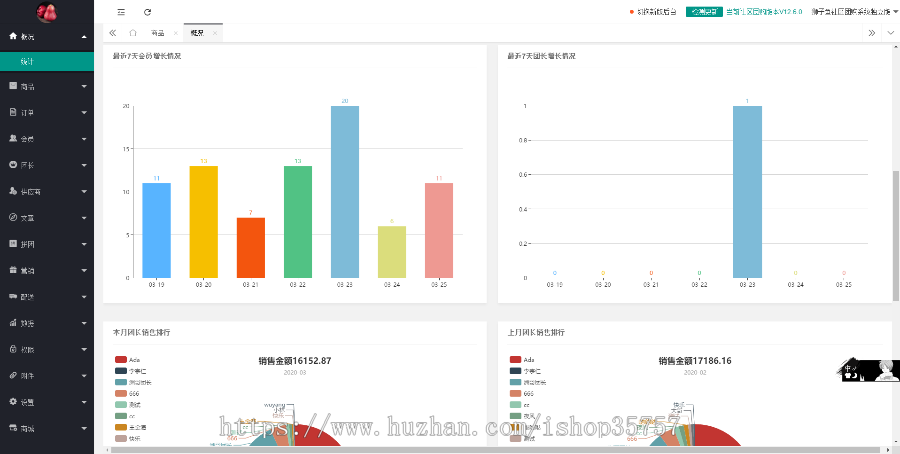900x454 pixels.
Task: Click the 商城 store icon in sidebar
Action: (13, 428)
